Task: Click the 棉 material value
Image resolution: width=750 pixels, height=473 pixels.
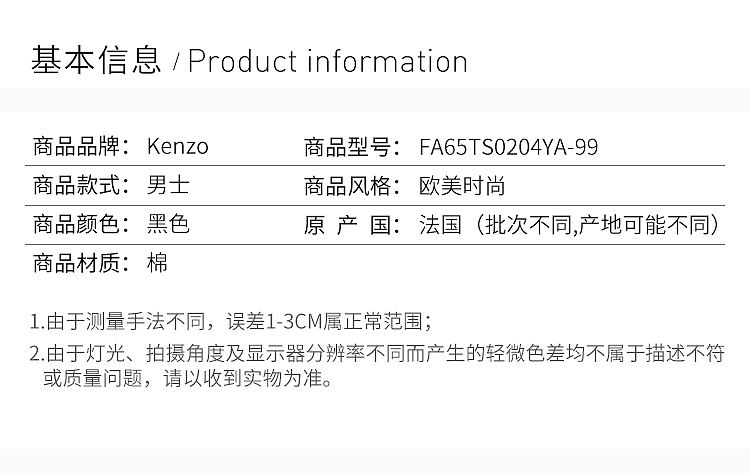Action: click(x=157, y=264)
